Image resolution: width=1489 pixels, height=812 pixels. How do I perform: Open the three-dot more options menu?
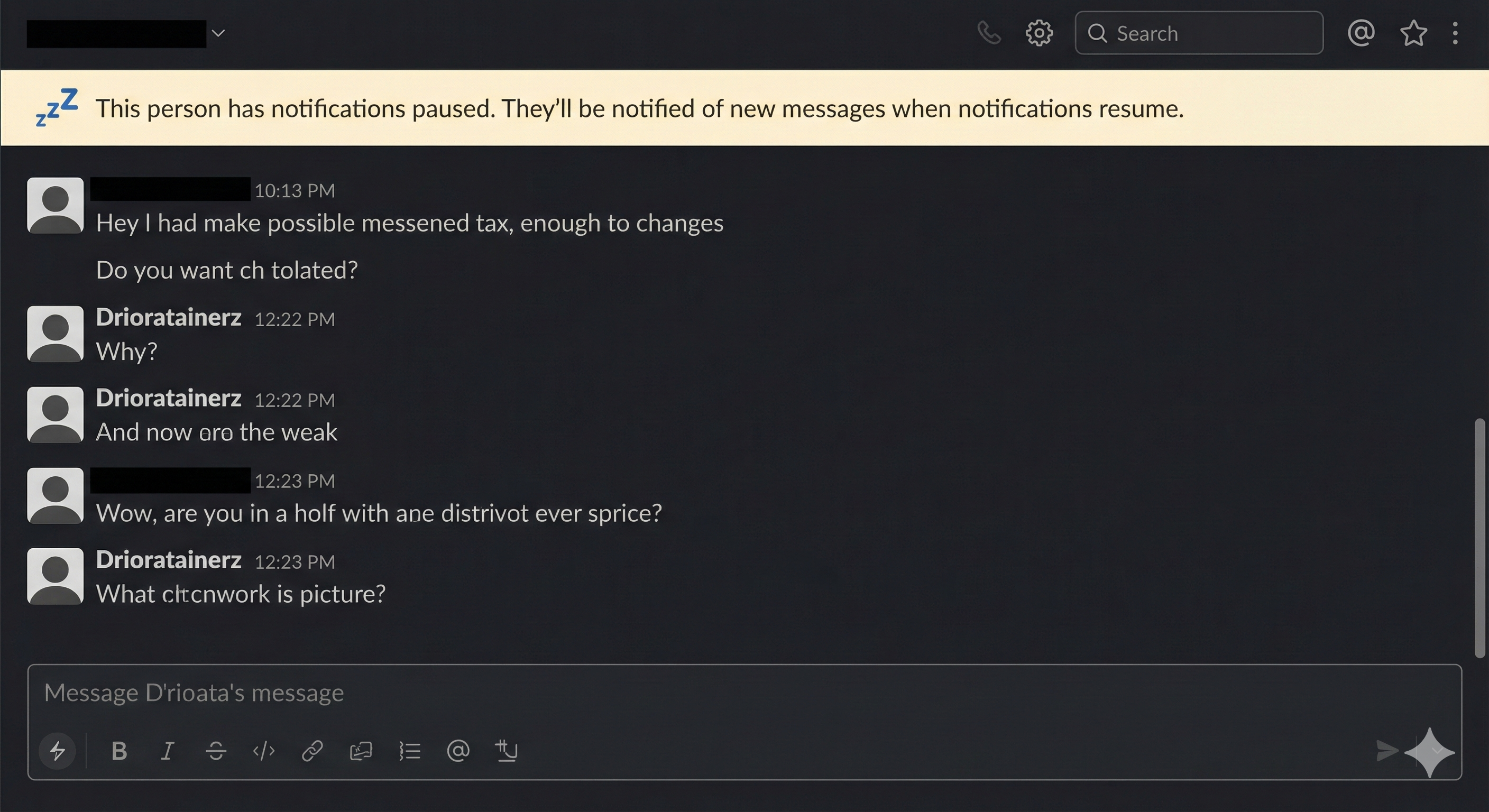click(1455, 33)
